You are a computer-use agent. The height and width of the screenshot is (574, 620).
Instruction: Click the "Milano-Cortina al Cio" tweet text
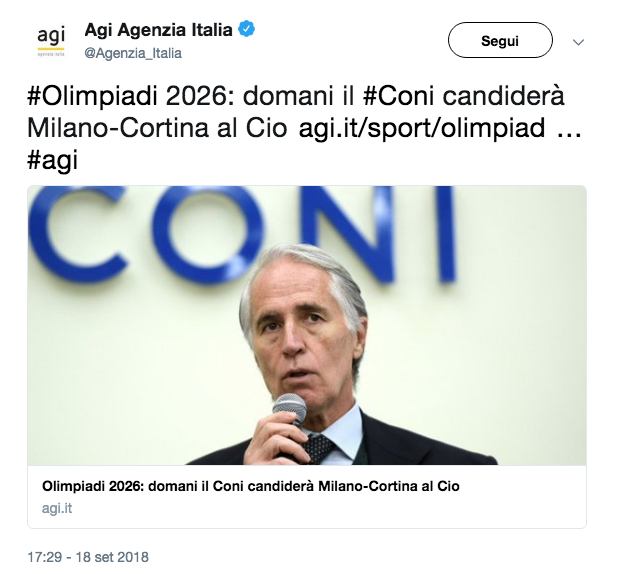coord(156,130)
